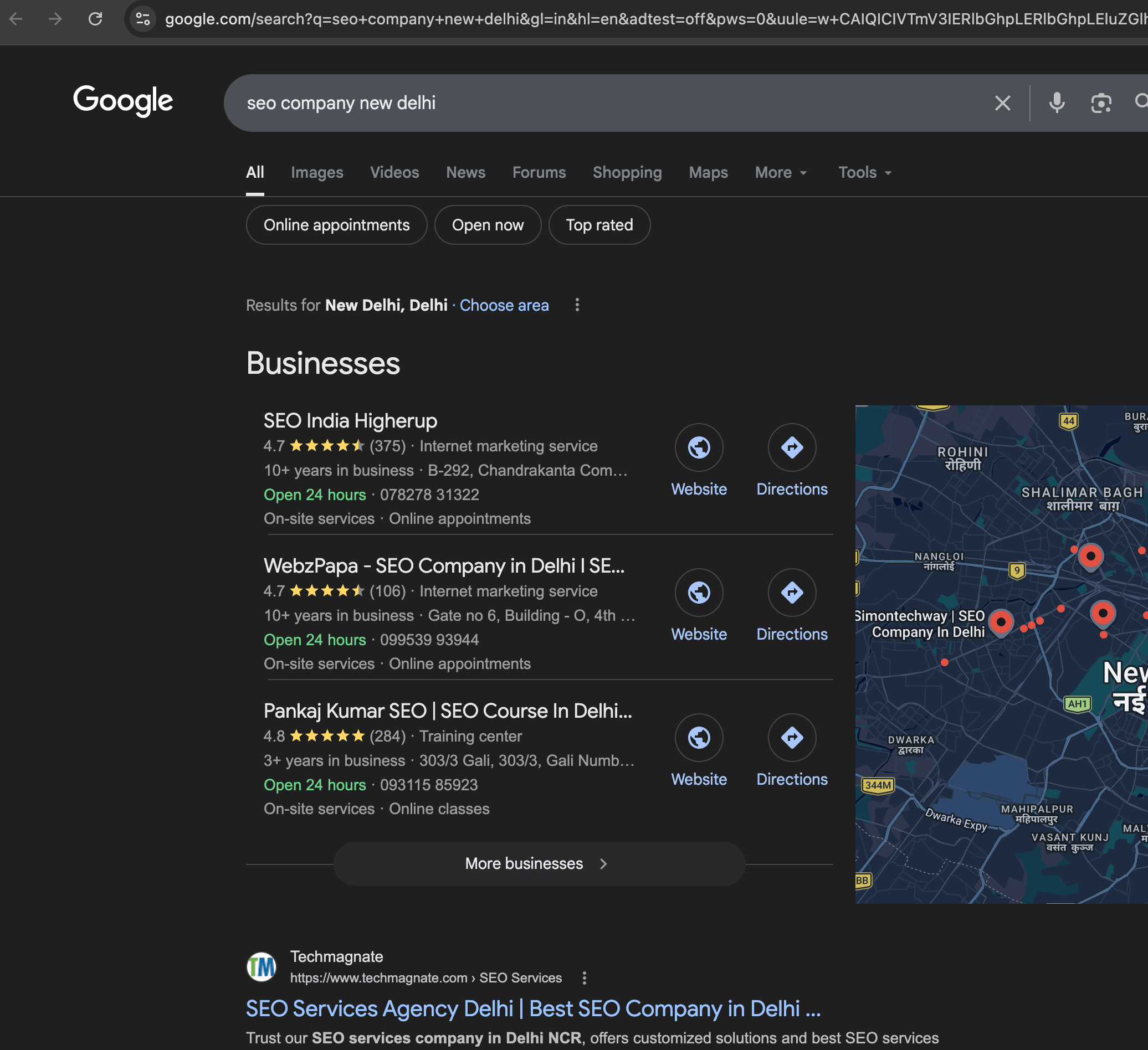Image resolution: width=1148 pixels, height=1050 pixels.
Task: Open SEO India Higherup business listing
Action: tap(350, 421)
